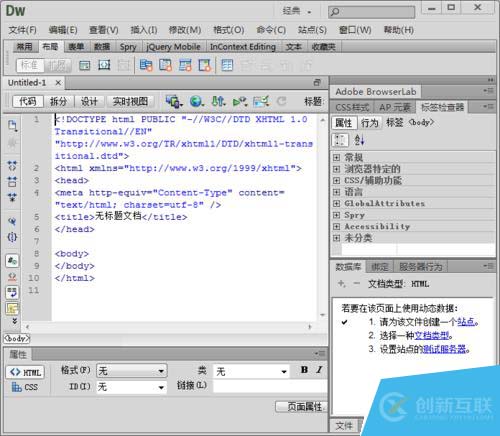The width and height of the screenshot is (500, 436).
Task: Click the Draw AP Div icon
Action: 104,65
